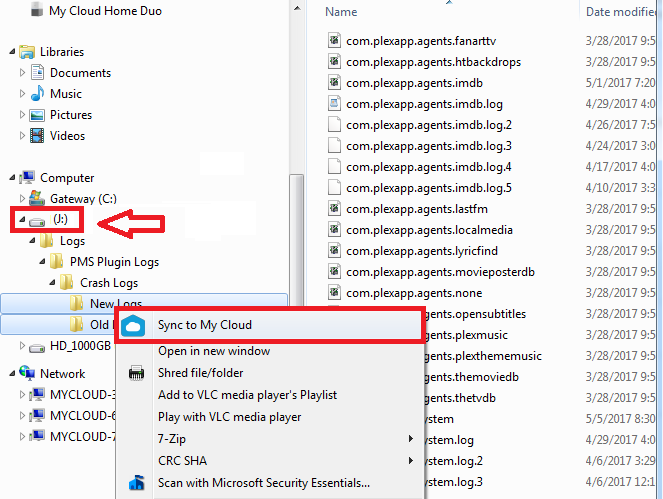Click the New Logs folder icon
Screen dimensions: 663x499
(77, 303)
